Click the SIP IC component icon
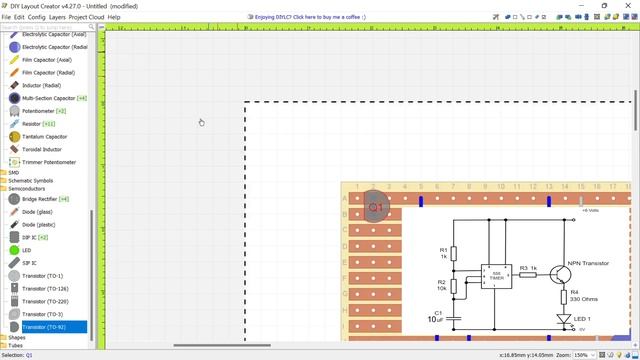The height and width of the screenshot is (360, 640). point(14,263)
